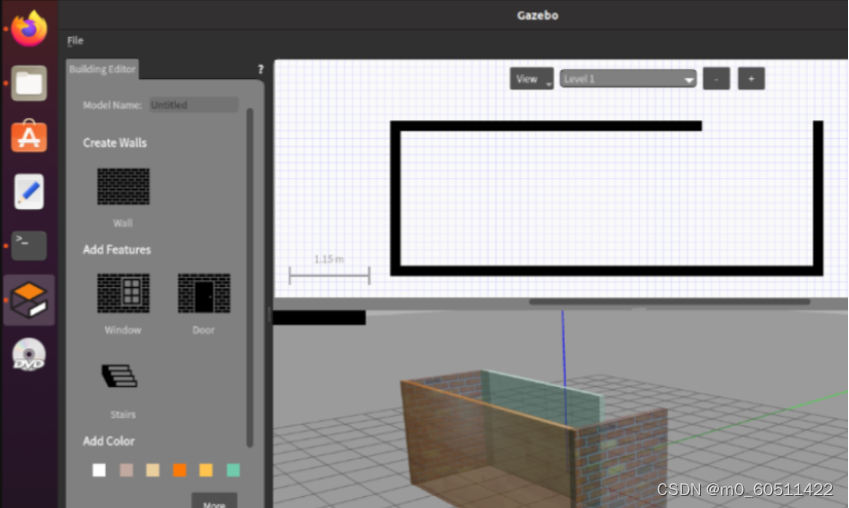Pick the teal green color swatch

pyautogui.click(x=233, y=470)
